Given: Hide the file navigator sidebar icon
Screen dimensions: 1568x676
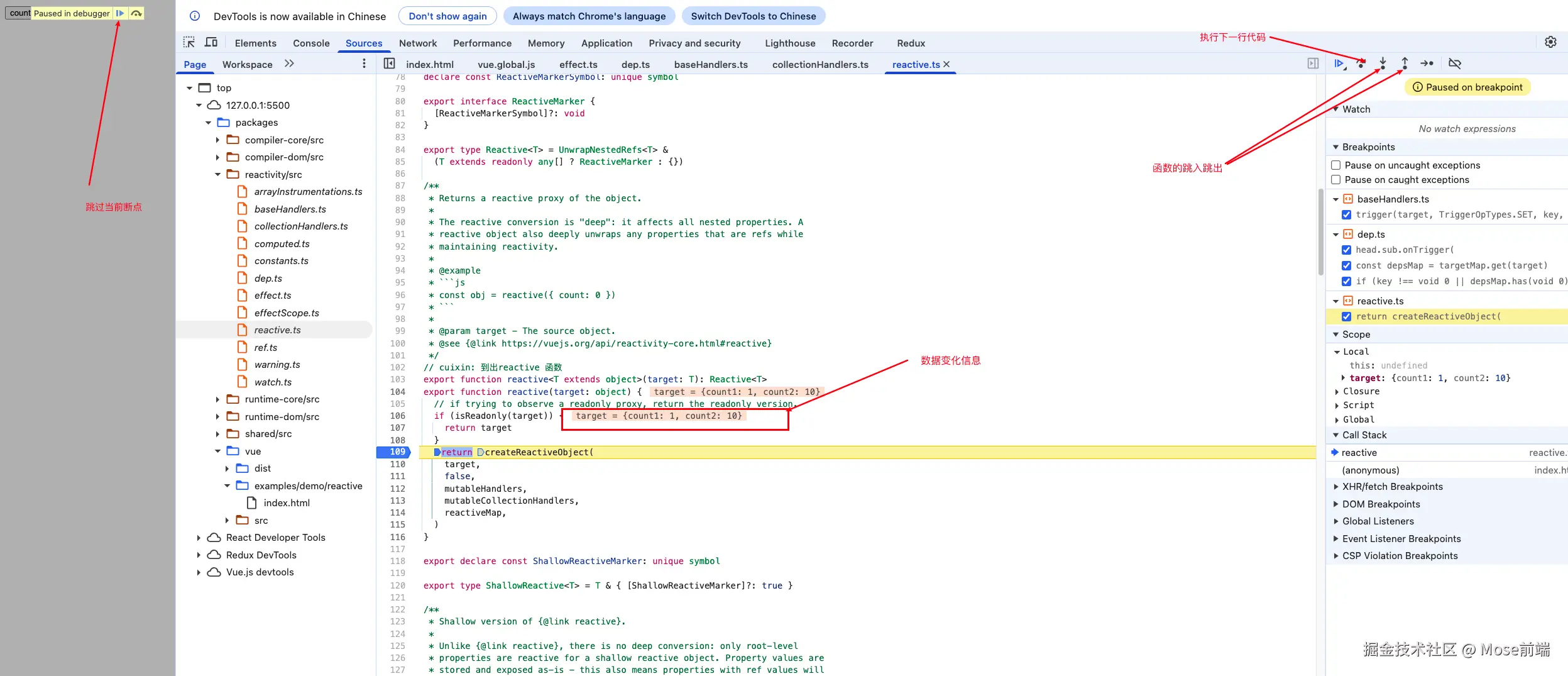Looking at the screenshot, I should 390,64.
